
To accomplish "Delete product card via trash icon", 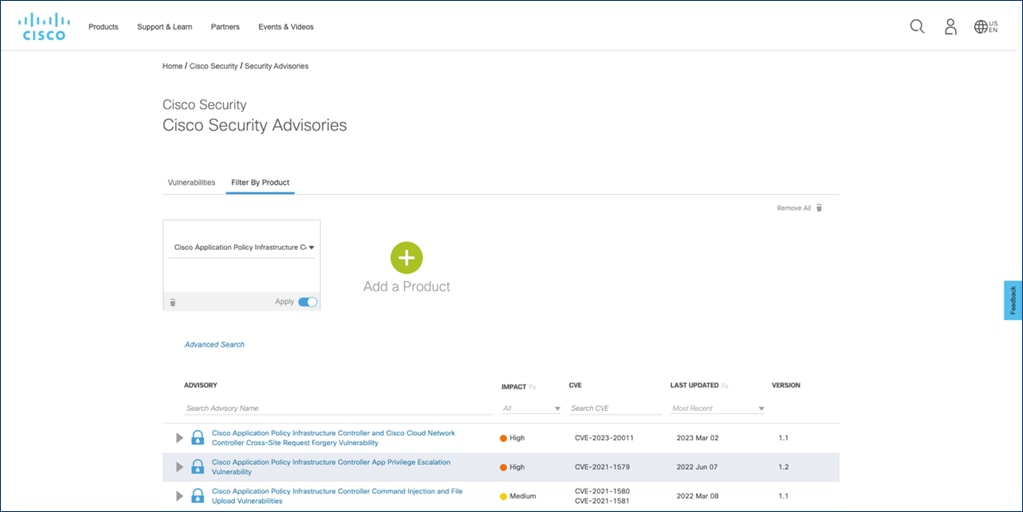I will coord(173,302).
